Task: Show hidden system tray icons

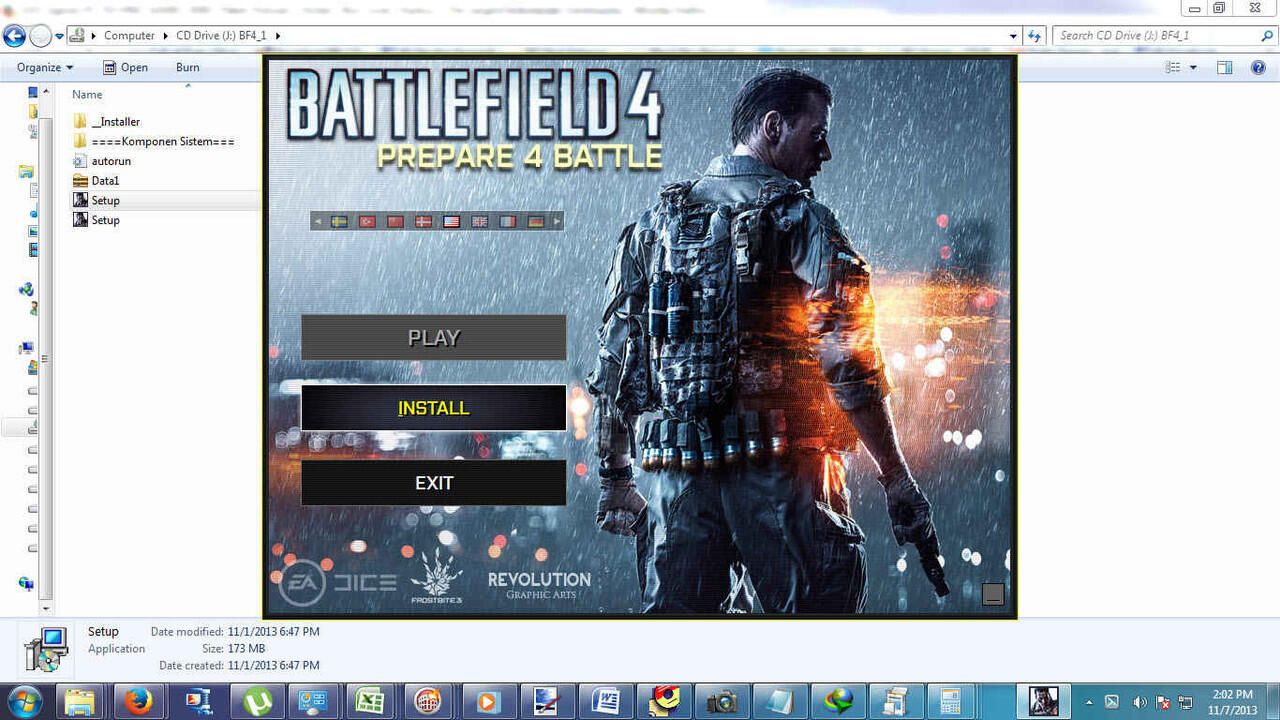Action: coord(1090,702)
